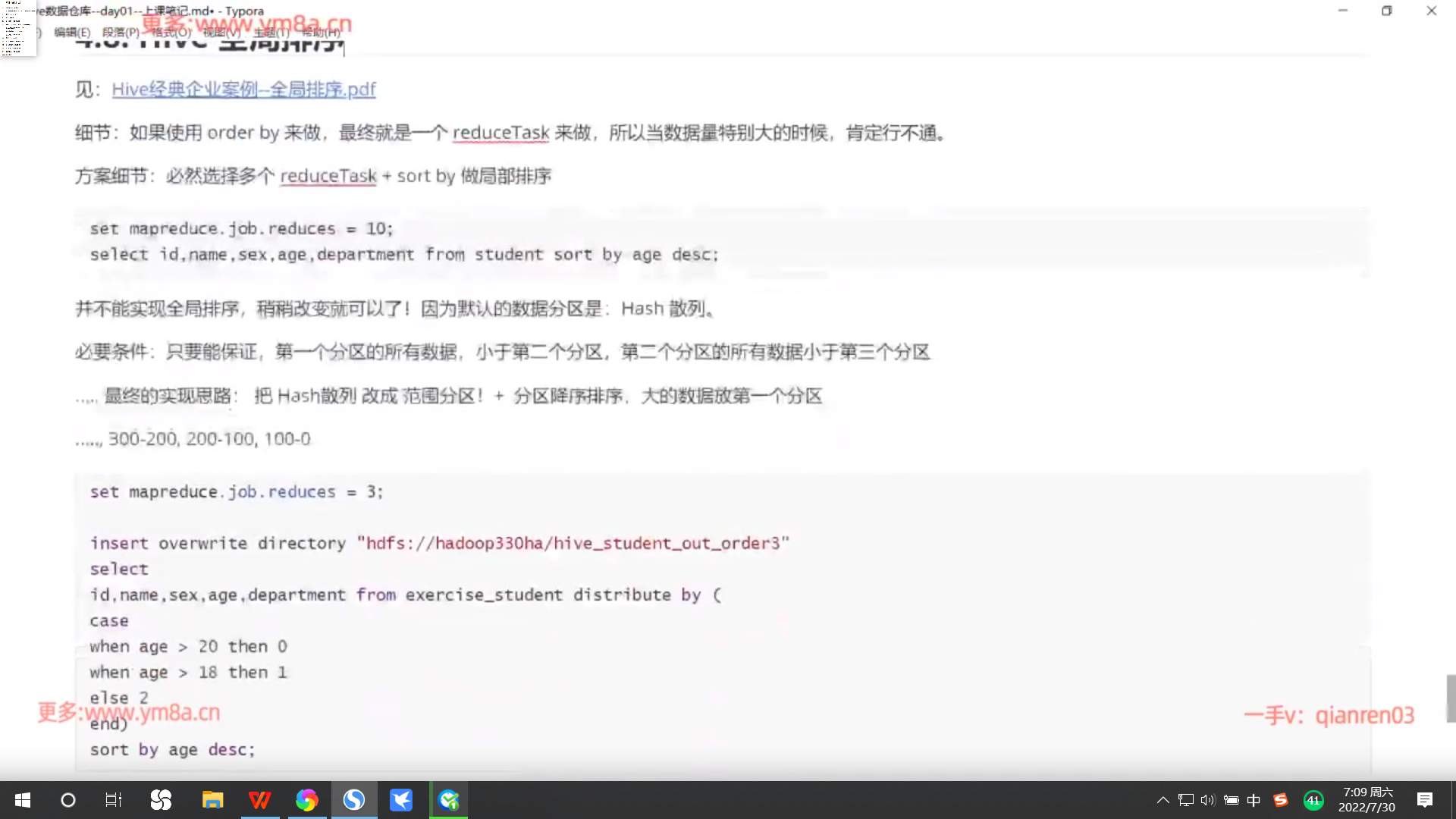This screenshot has height=819, width=1456.
Task: Switch to WPS Office taskbar app
Action: tap(259, 800)
